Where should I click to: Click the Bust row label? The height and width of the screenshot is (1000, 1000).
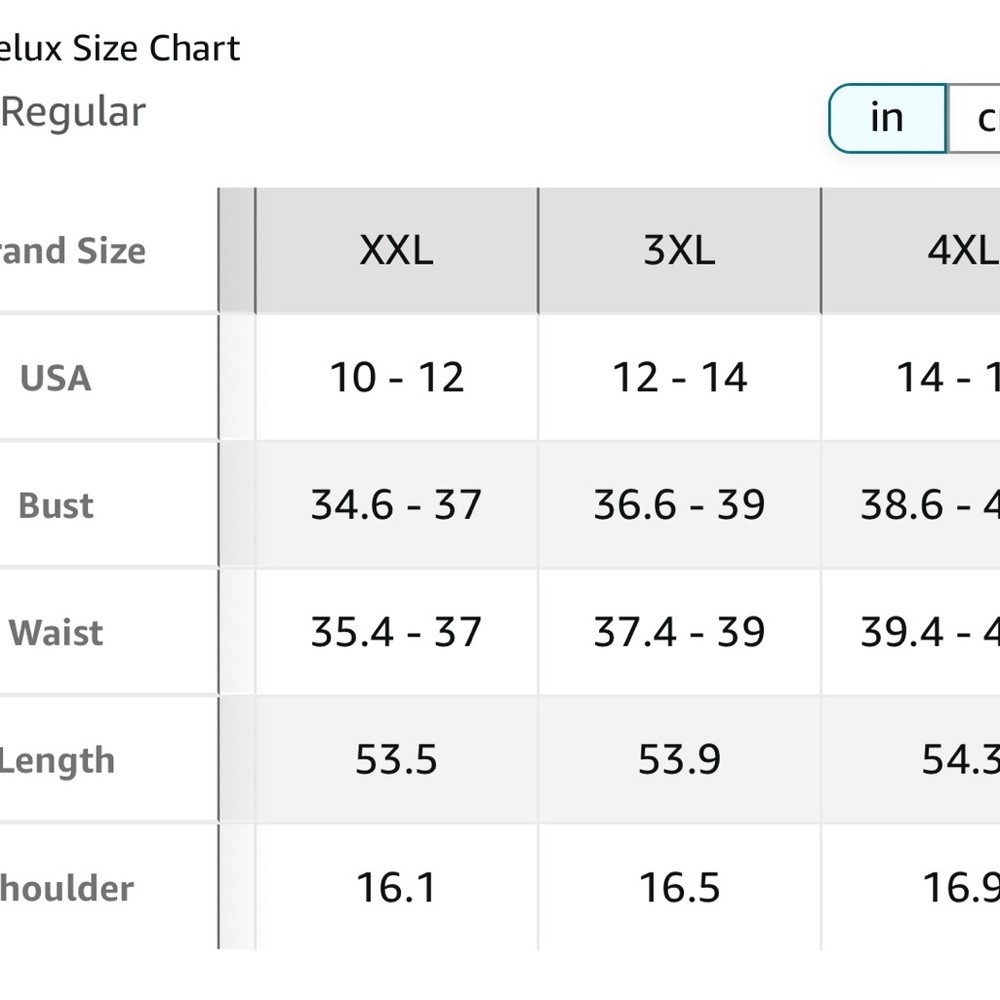56,506
